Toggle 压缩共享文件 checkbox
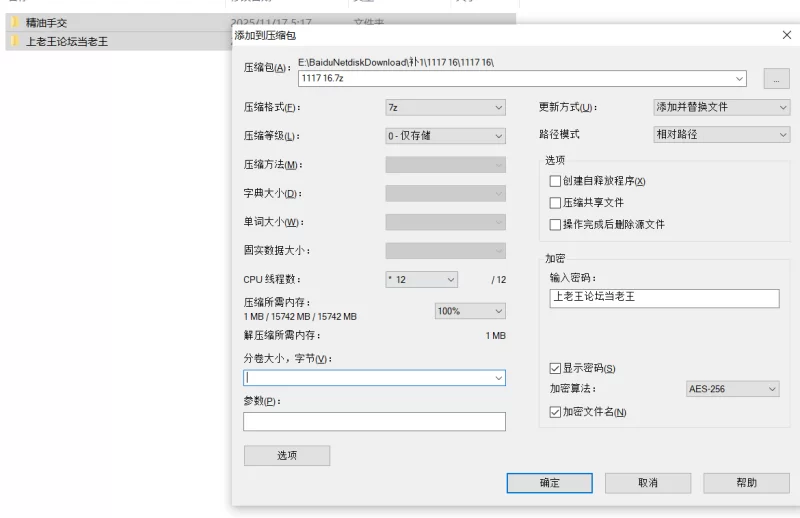This screenshot has height=518, width=800. (556, 203)
